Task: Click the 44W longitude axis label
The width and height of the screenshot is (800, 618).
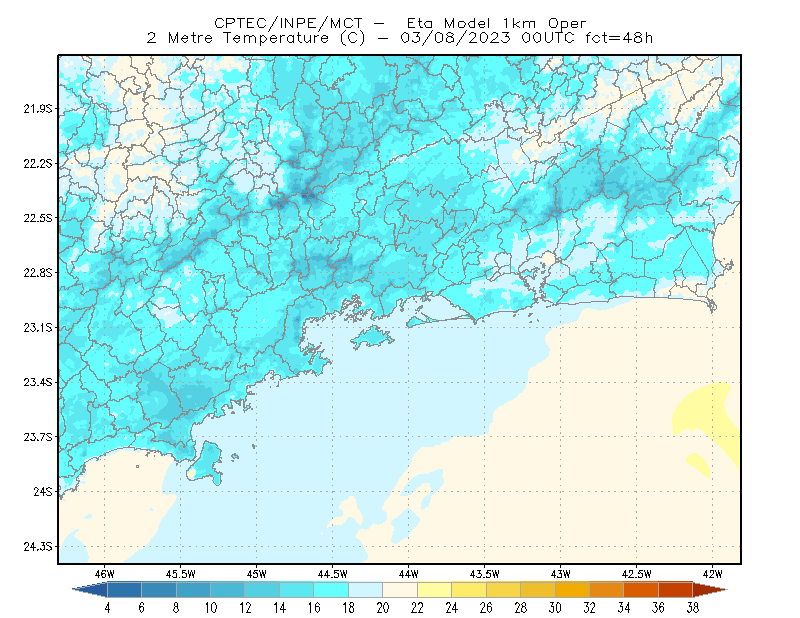Action: click(x=409, y=574)
